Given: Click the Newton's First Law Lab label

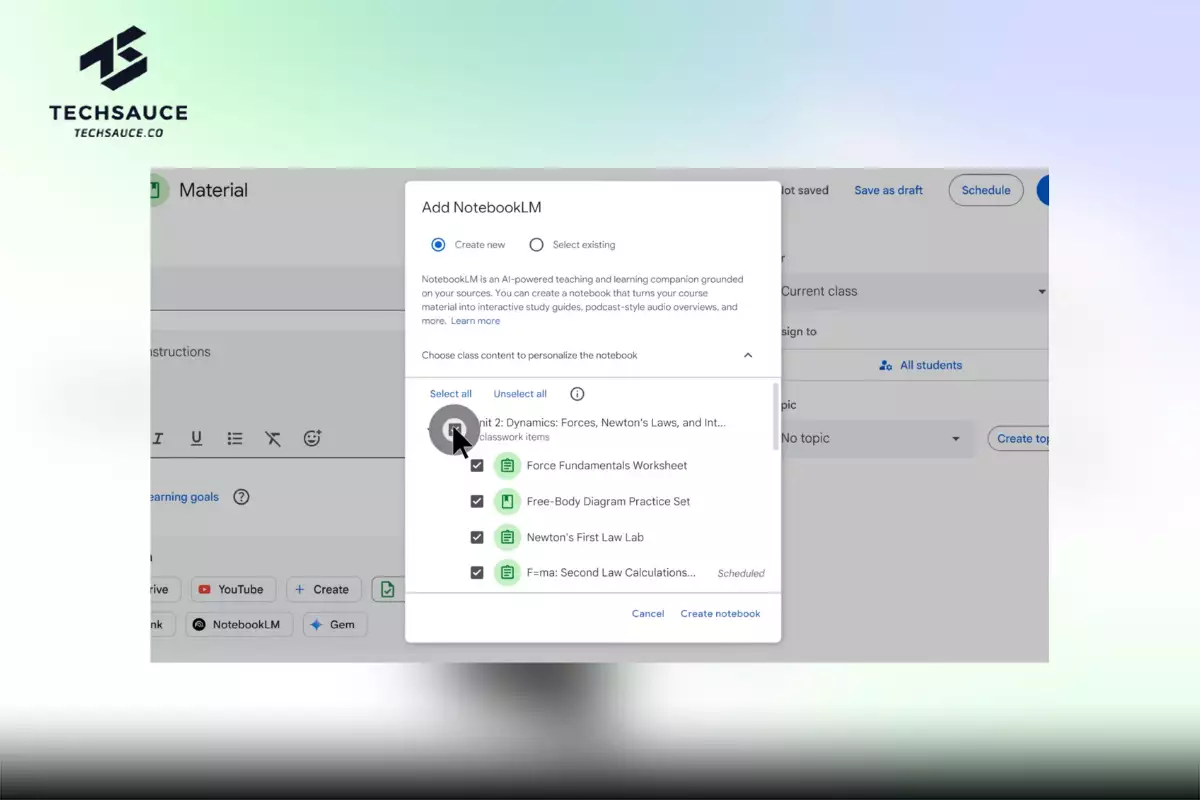Looking at the screenshot, I should [585, 537].
